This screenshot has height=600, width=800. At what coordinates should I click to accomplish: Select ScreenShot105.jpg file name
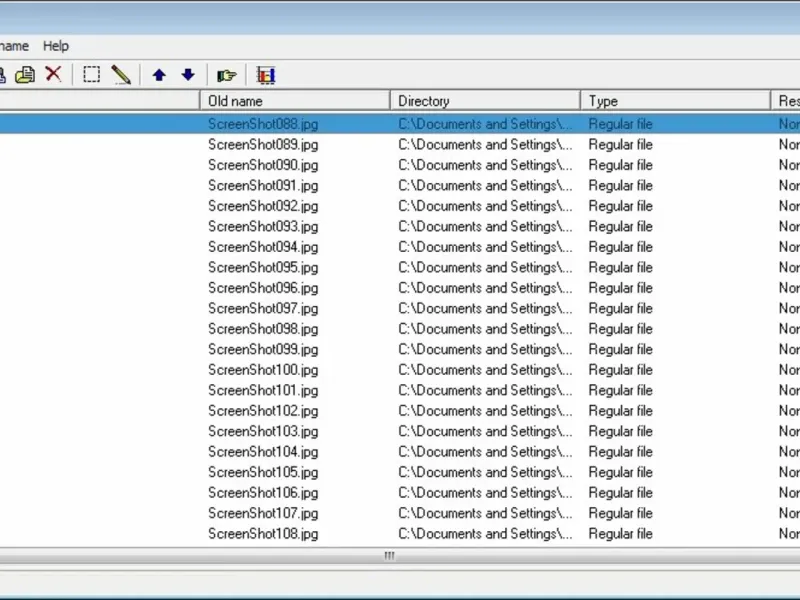point(263,472)
